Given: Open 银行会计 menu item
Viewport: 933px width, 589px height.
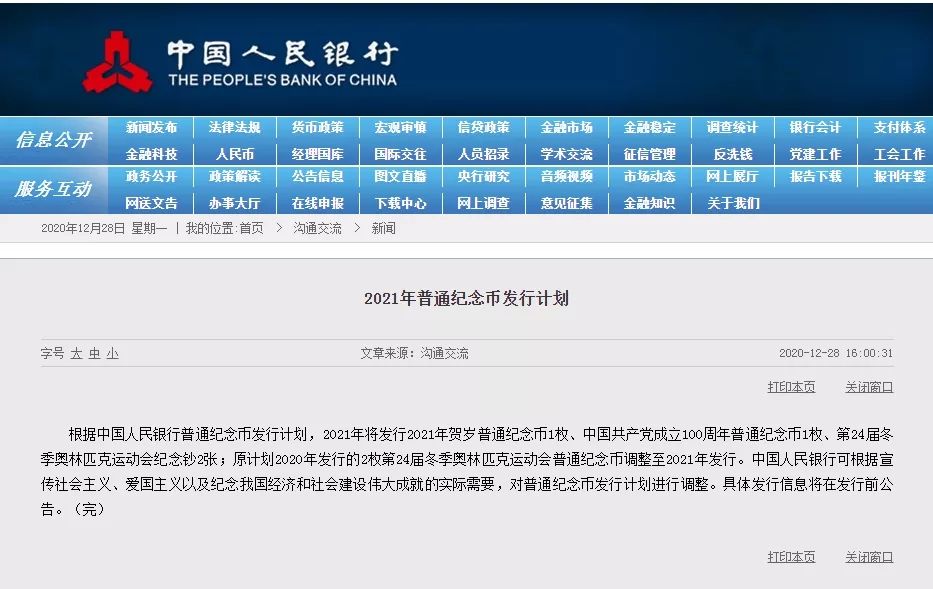Looking at the screenshot, I should pyautogui.click(x=816, y=127).
